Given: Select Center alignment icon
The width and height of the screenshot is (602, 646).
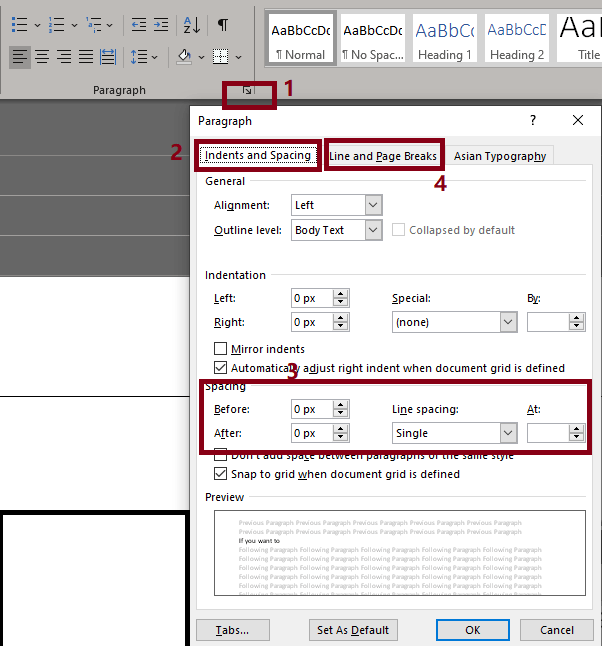Looking at the screenshot, I should click(x=42, y=56).
